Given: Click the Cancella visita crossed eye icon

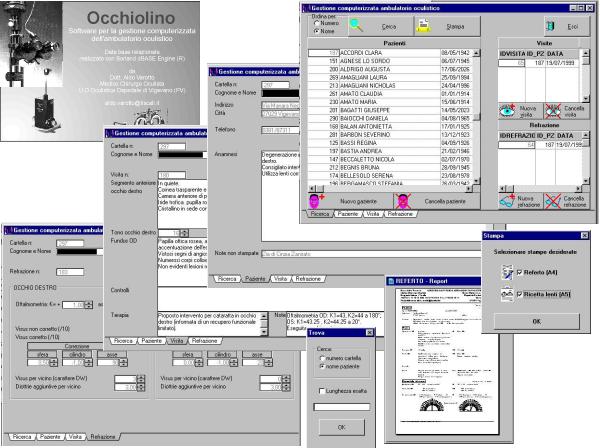Looking at the screenshot, I should (x=553, y=111).
